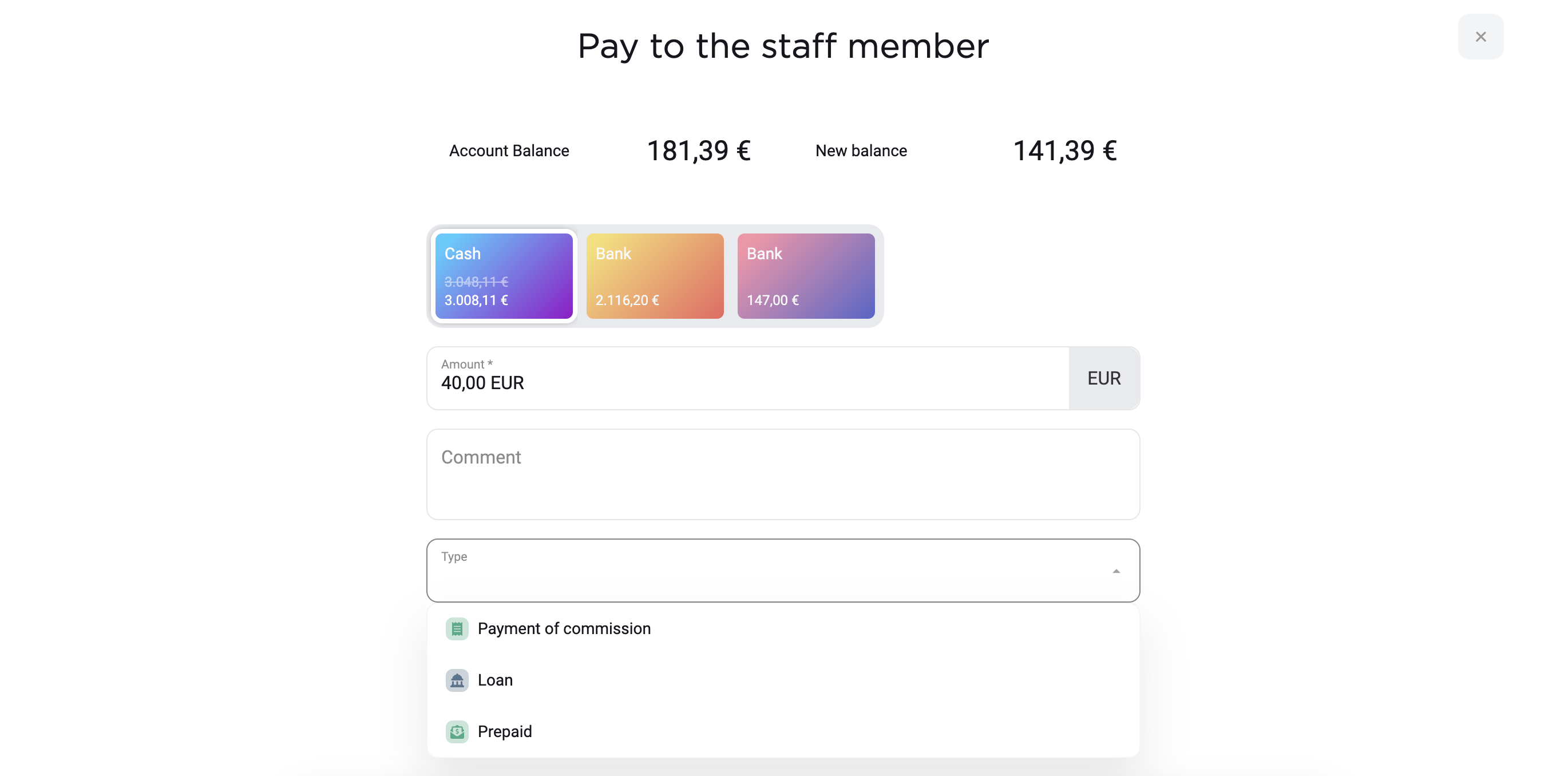Select the Cash account card
This screenshot has height=776, width=1568.
coord(504,276)
